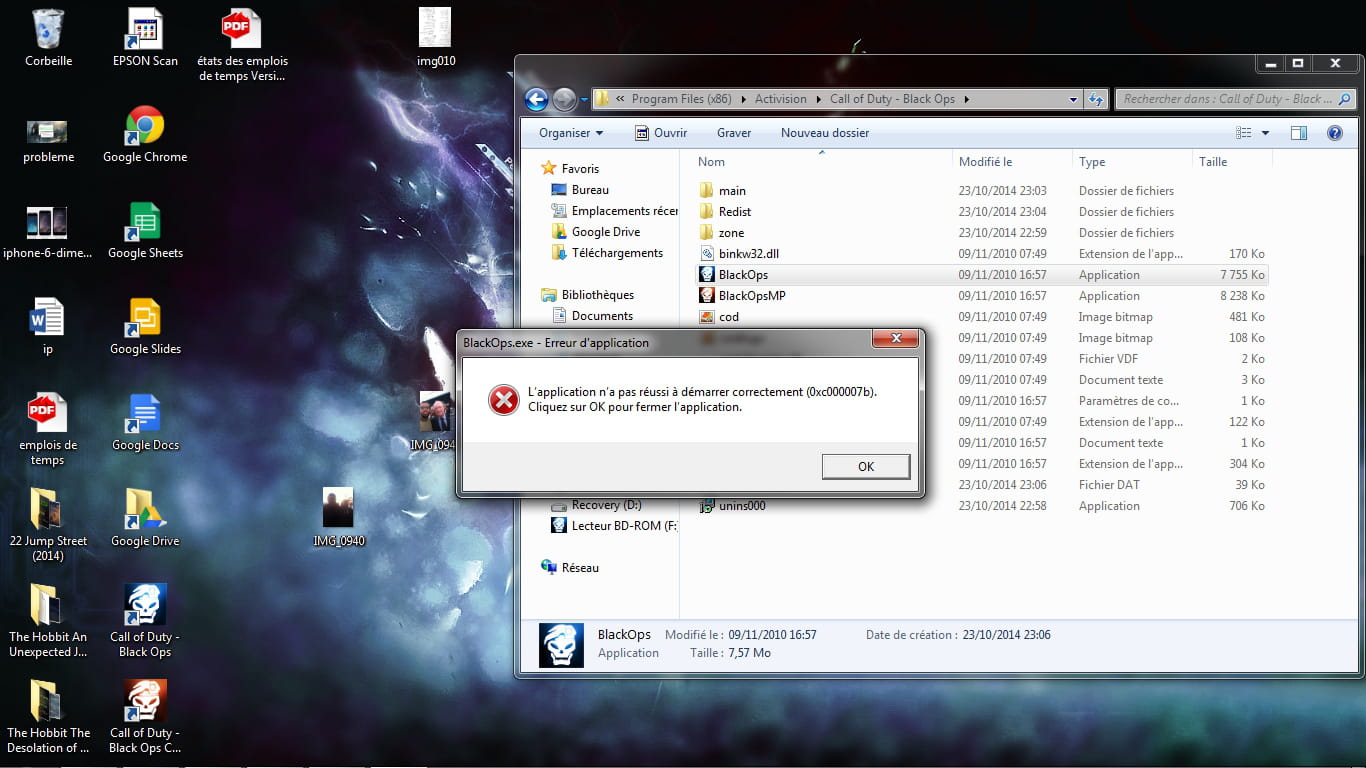The height and width of the screenshot is (768, 1366).
Task: Click Graver in the Explorer toolbar
Action: (x=734, y=133)
